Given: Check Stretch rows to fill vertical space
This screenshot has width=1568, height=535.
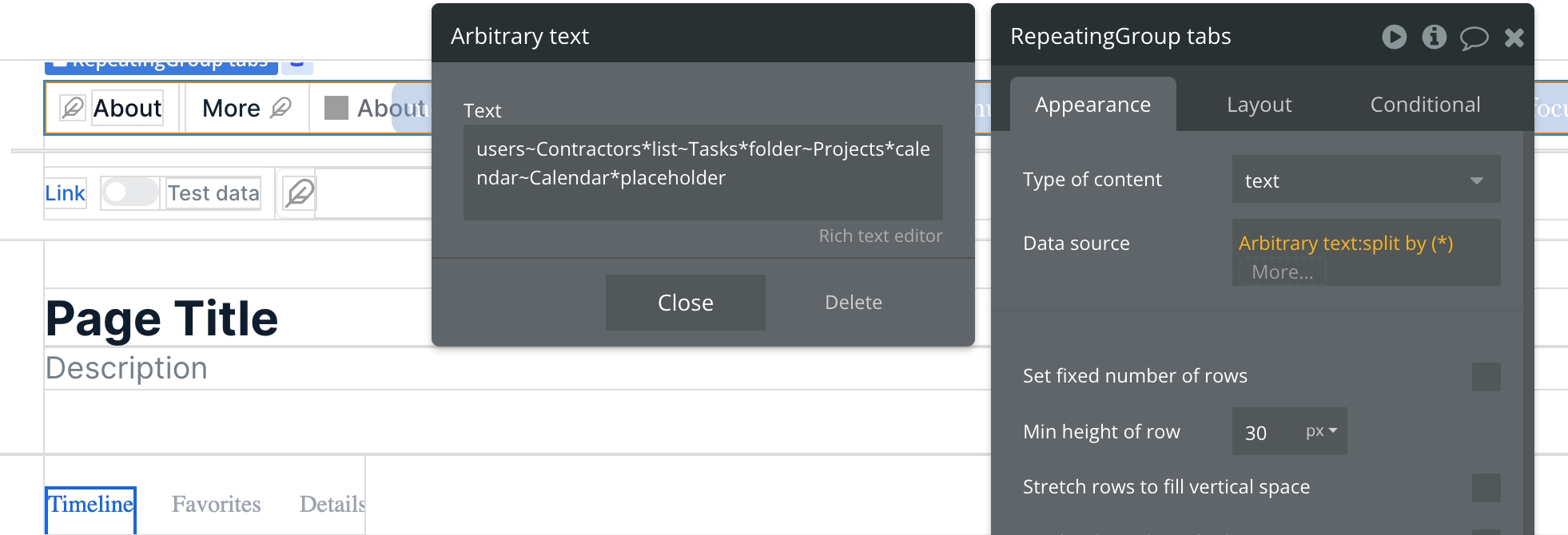Looking at the screenshot, I should tap(1486, 488).
